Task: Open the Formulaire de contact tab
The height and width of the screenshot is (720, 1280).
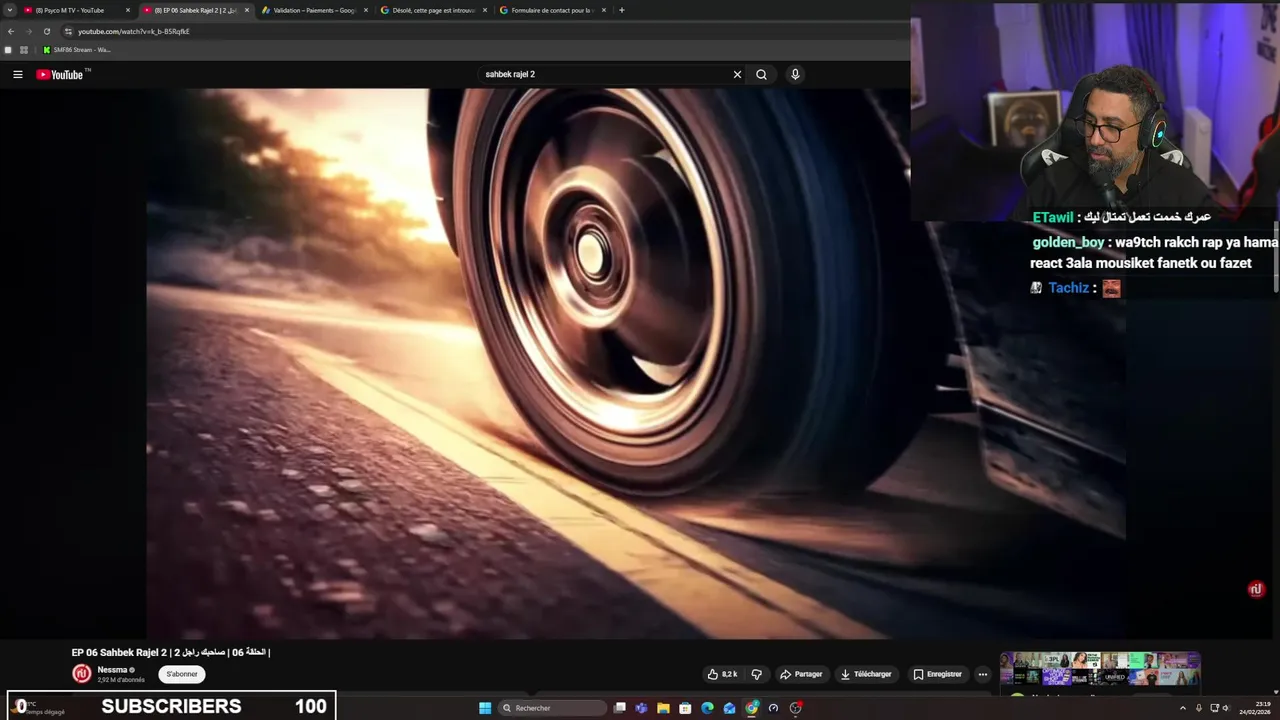Action: click(552, 10)
